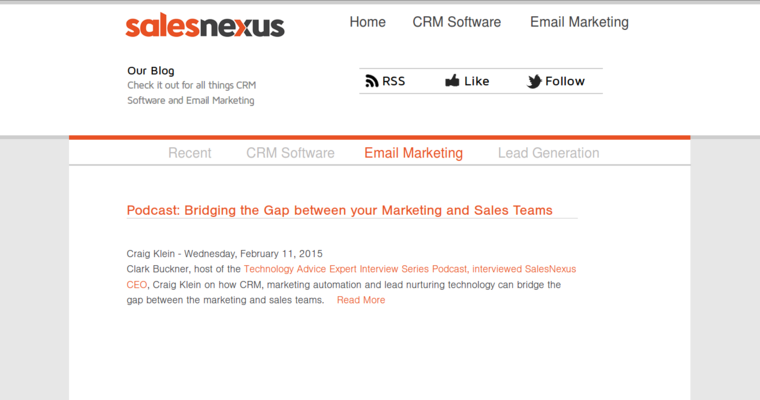This screenshot has height=400, width=760.
Task: Open the Home menu item
Action: (x=367, y=22)
